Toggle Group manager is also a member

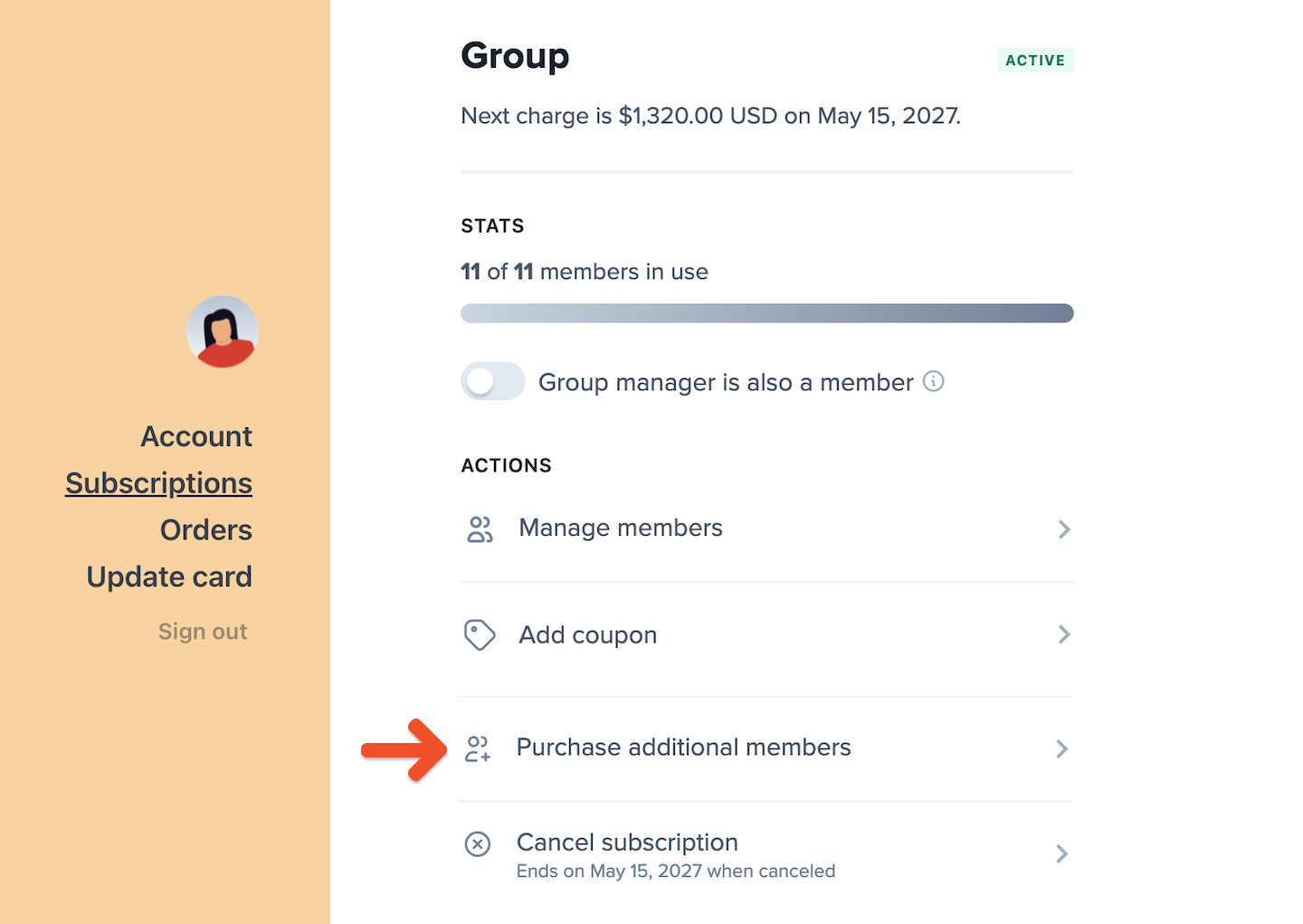coord(493,382)
